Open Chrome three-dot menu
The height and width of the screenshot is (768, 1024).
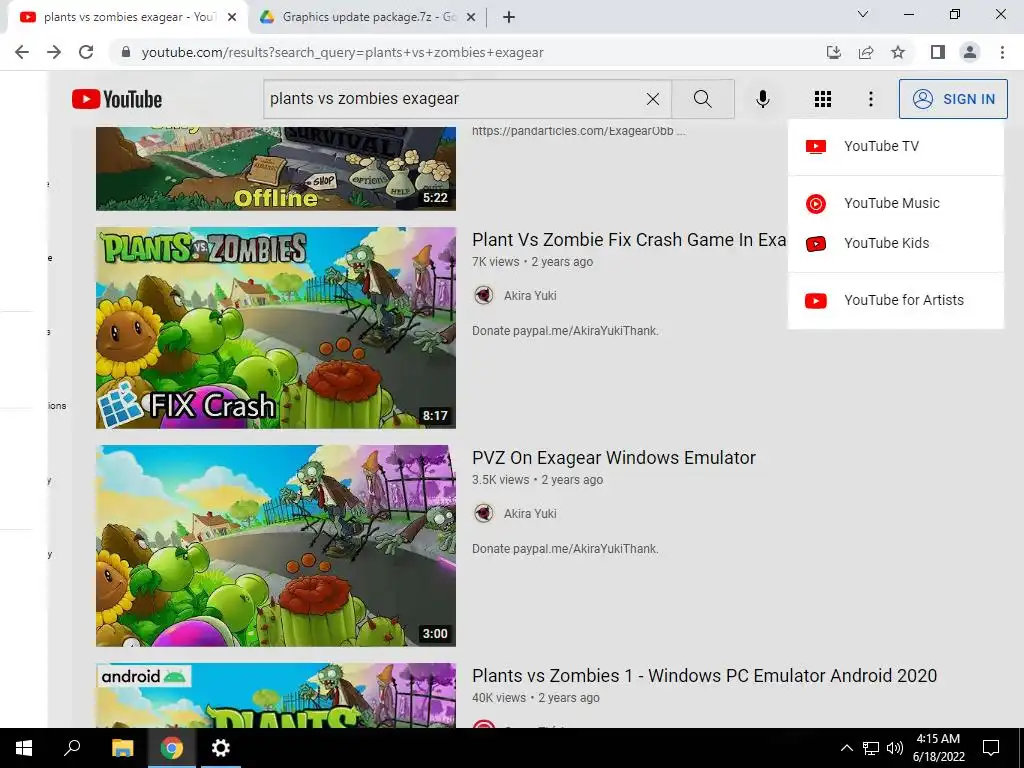click(1002, 52)
